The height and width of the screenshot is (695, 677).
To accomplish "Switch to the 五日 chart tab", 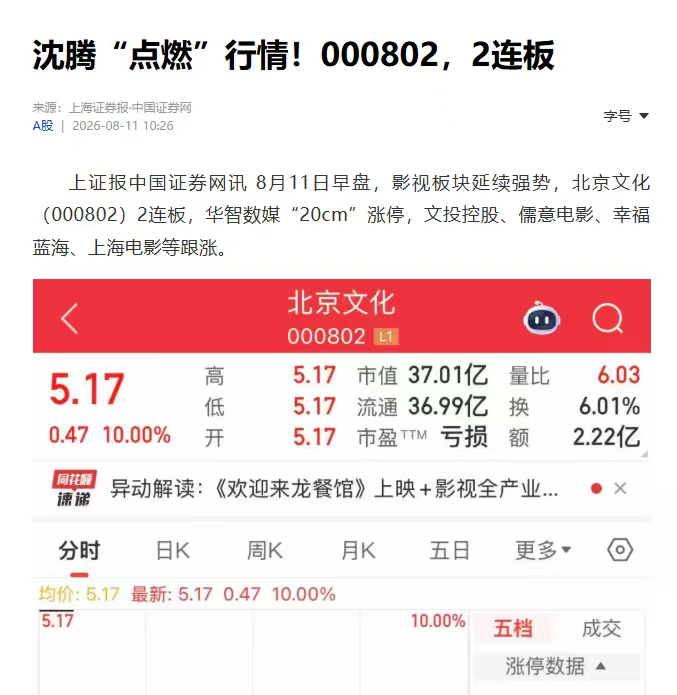I will click(449, 551).
